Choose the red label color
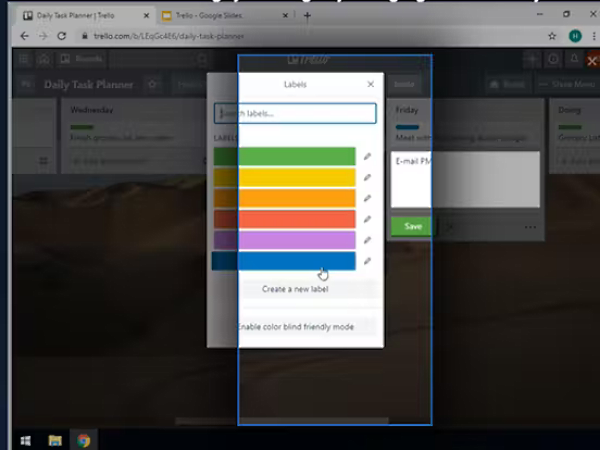 click(285, 219)
